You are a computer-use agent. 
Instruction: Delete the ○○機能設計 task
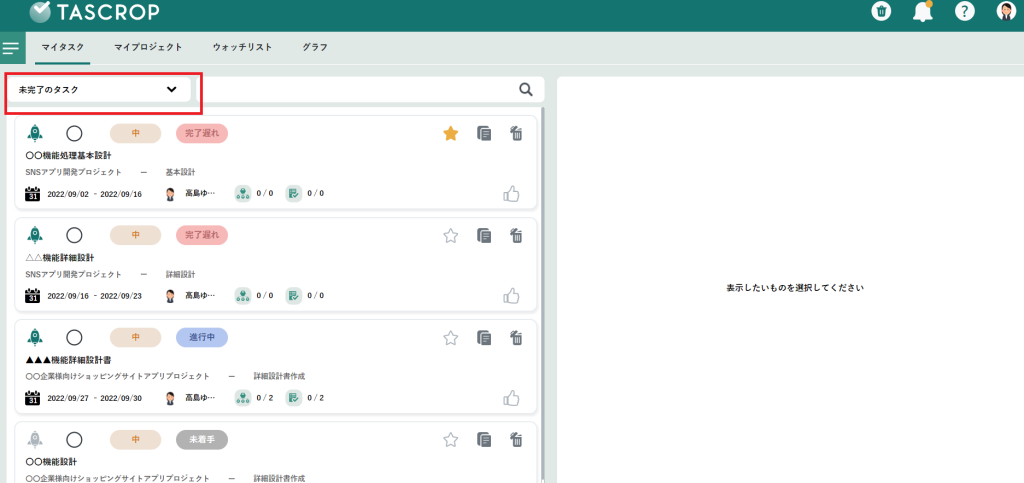[x=517, y=439]
